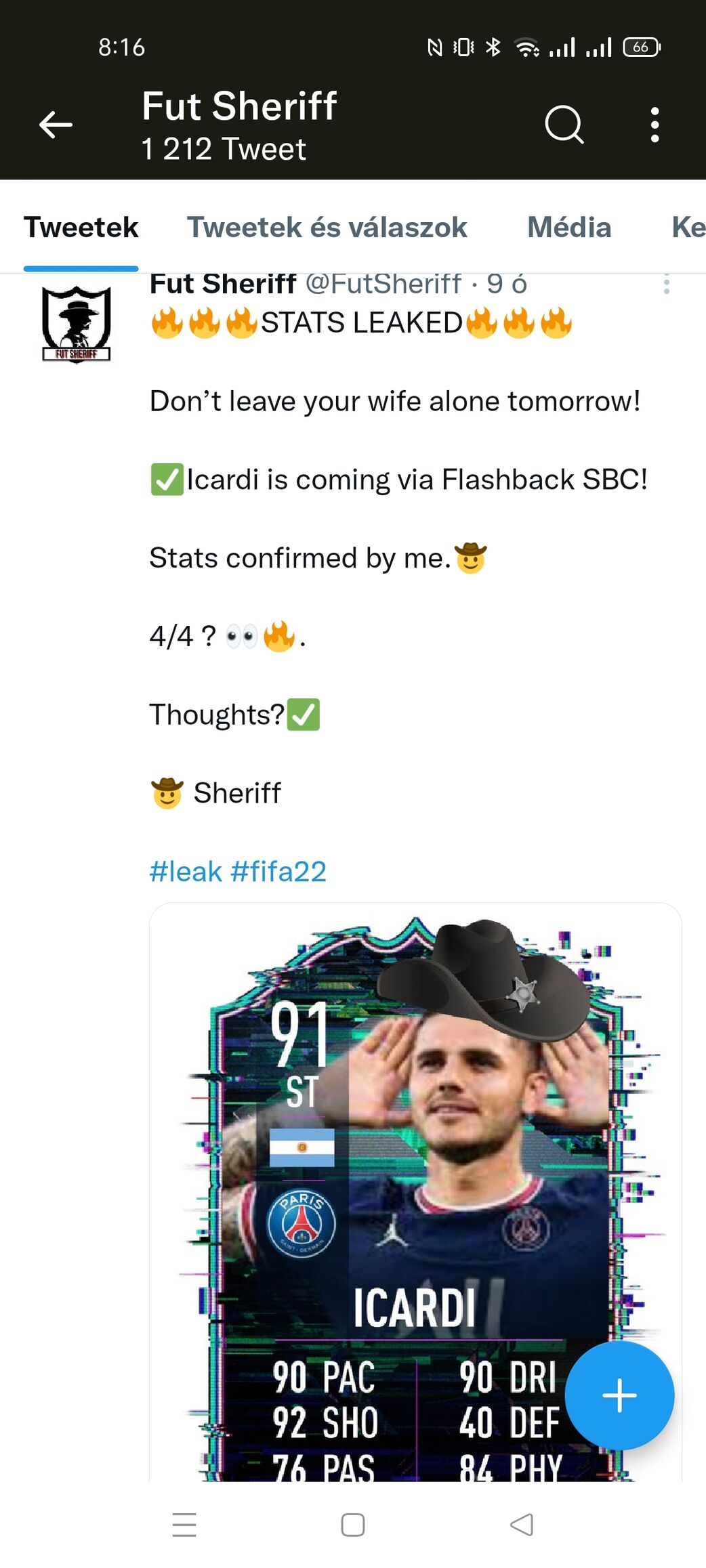Image resolution: width=706 pixels, height=1568 pixels.
Task: Tap the back arrow
Action: (x=56, y=125)
